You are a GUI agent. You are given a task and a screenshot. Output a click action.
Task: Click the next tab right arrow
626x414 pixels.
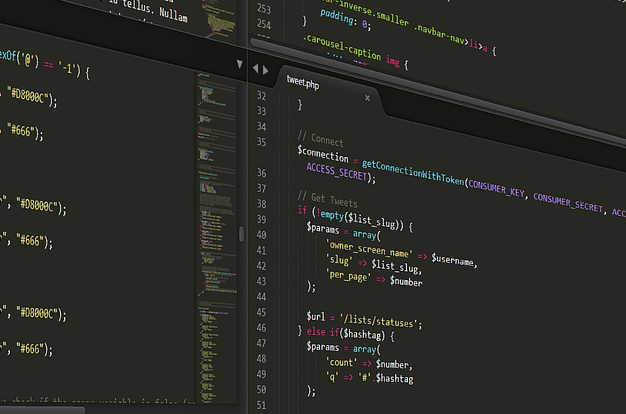[x=265, y=69]
